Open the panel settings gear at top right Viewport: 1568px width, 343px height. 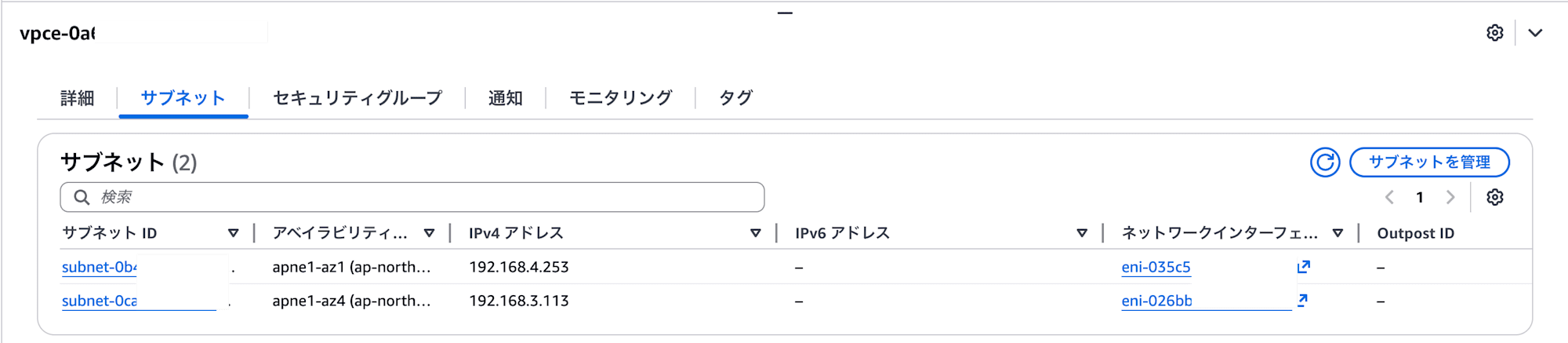[x=1495, y=33]
